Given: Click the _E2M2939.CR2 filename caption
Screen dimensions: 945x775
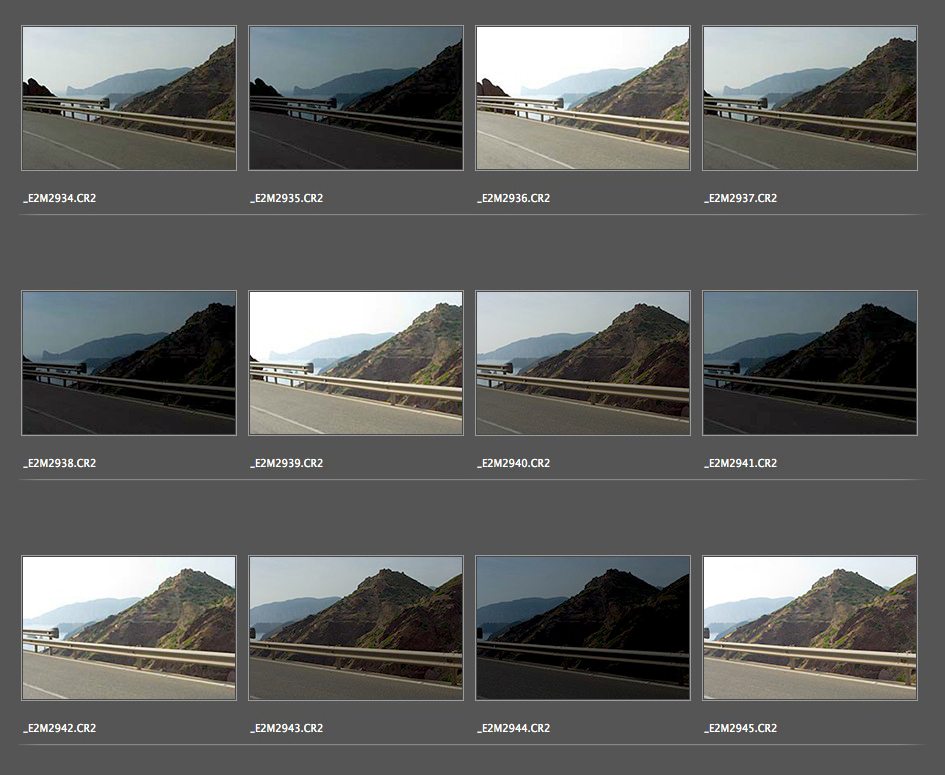Looking at the screenshot, I should click(x=286, y=463).
